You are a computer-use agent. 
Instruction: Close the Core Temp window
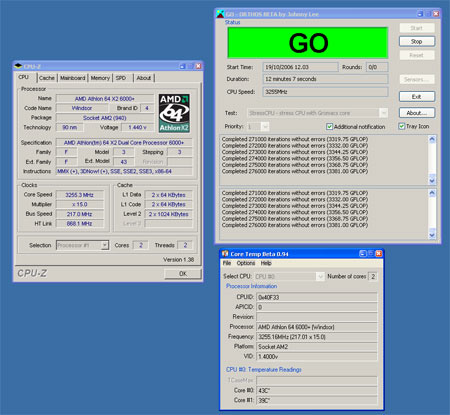379,254
